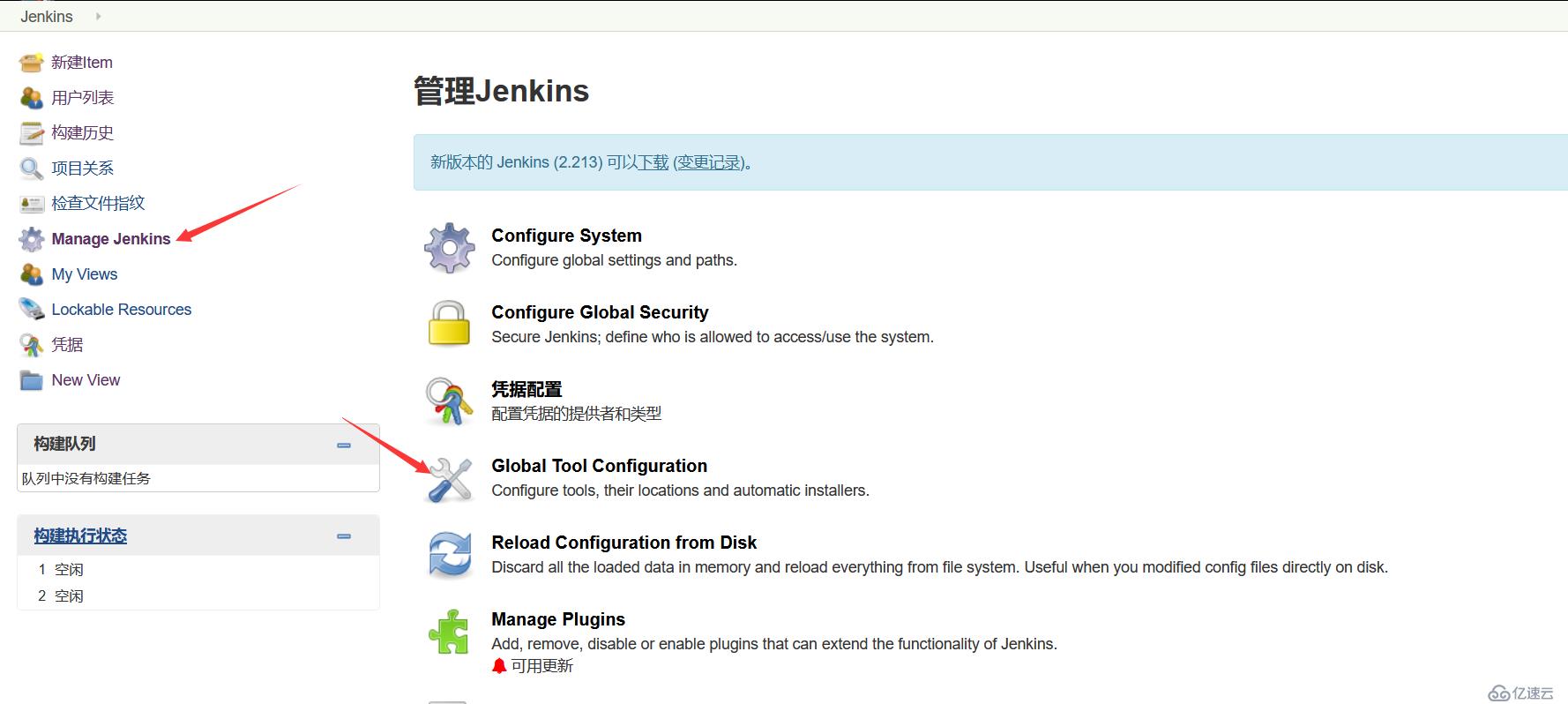This screenshot has width=1568, height=704.
Task: Click executor 2 空闲 row
Action: click(198, 596)
